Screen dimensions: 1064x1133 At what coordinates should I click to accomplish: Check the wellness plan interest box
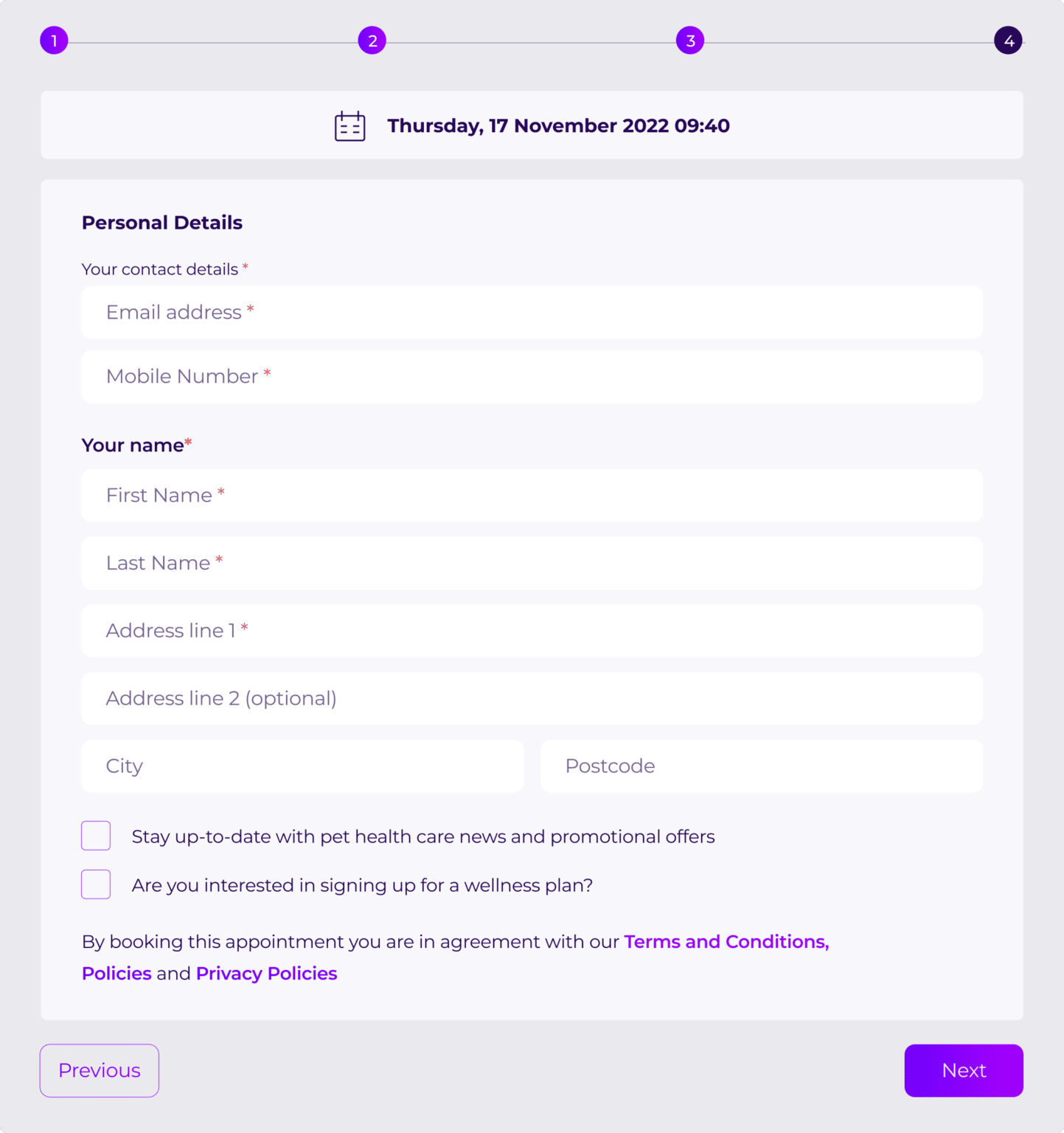tap(96, 884)
